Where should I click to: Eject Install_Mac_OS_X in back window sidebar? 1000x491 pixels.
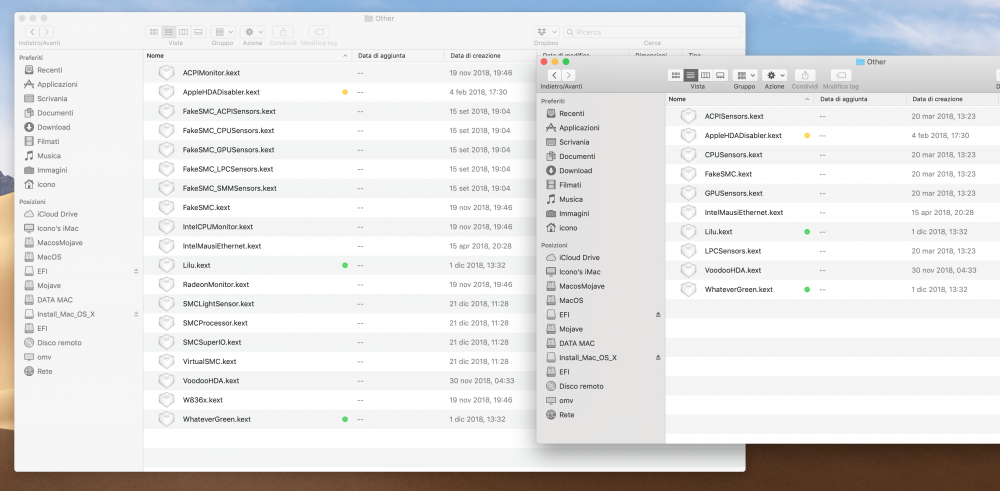point(136,314)
